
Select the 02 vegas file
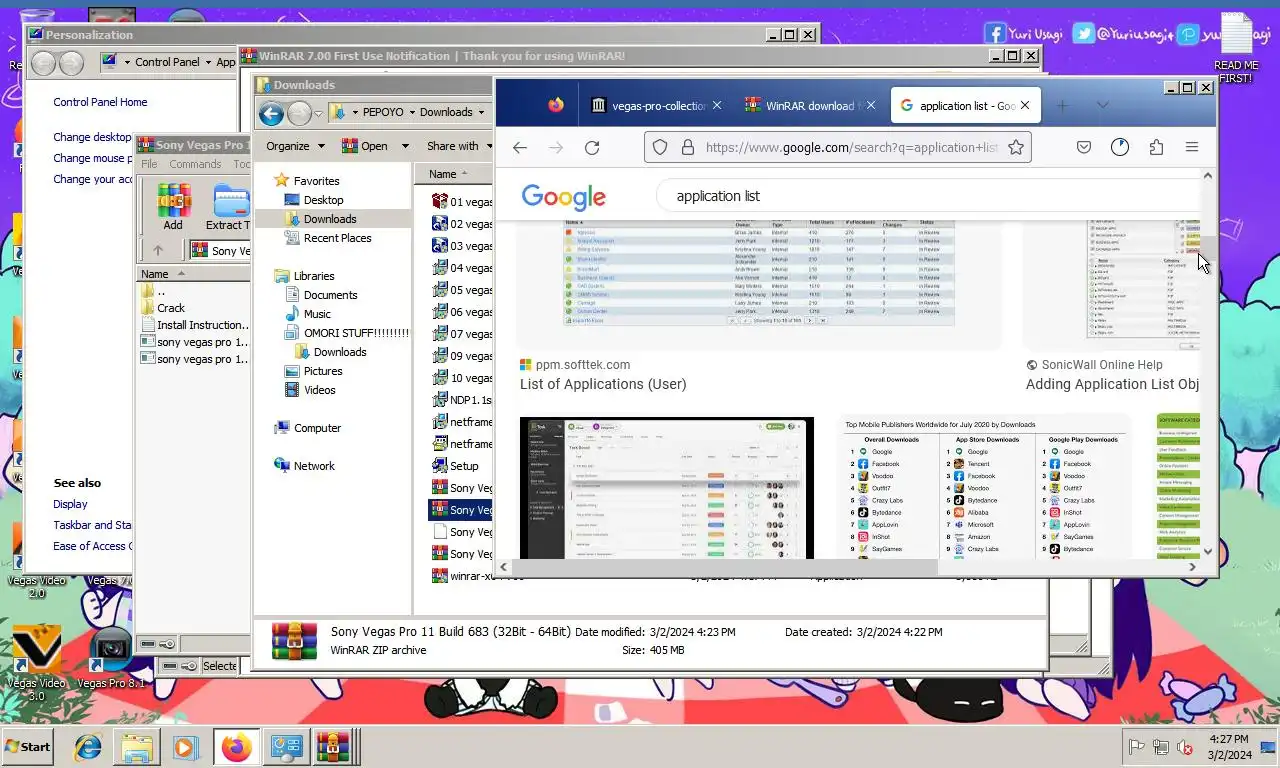(x=462, y=223)
